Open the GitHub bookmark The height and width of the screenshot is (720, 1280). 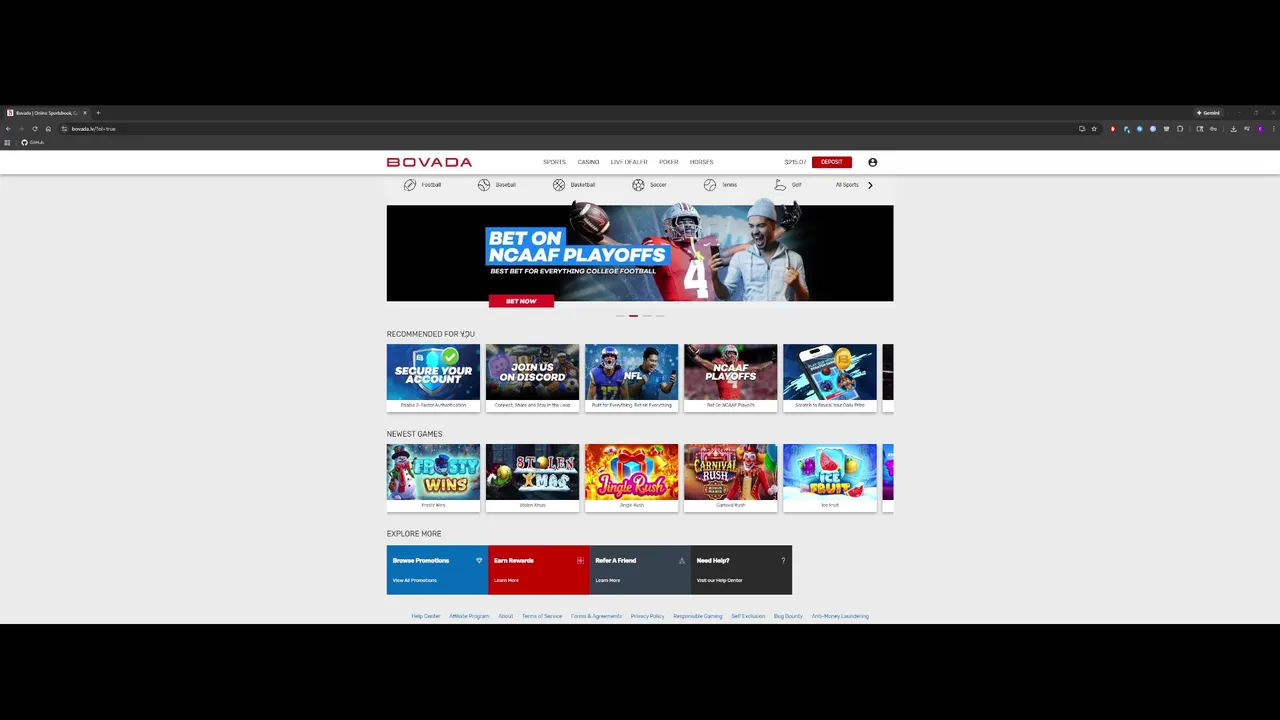(33, 142)
